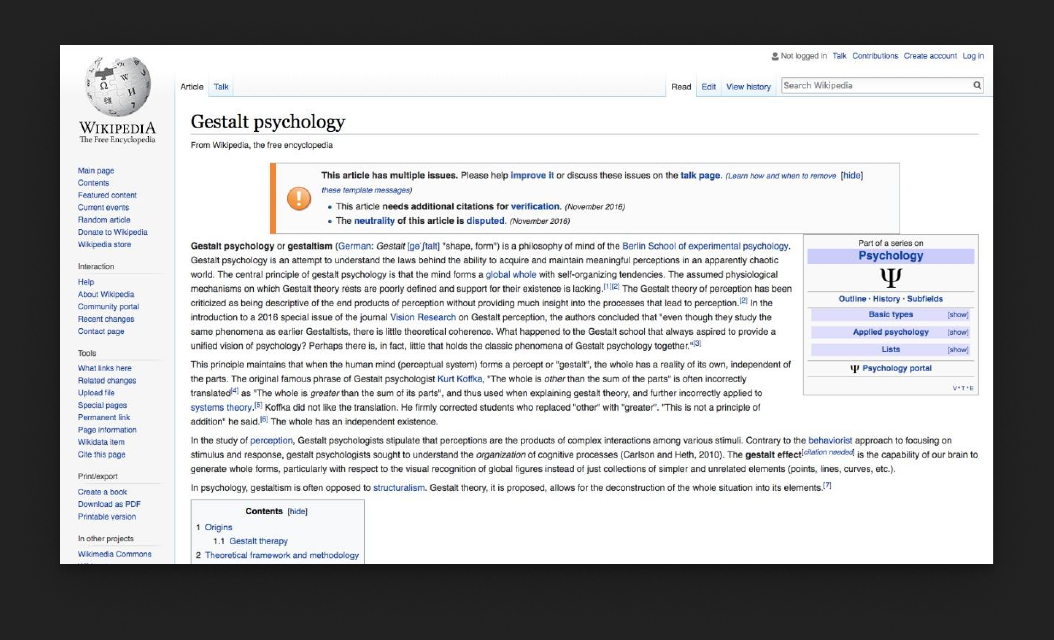Open Special pages link
The height and width of the screenshot is (640, 1054).
click(x=102, y=405)
